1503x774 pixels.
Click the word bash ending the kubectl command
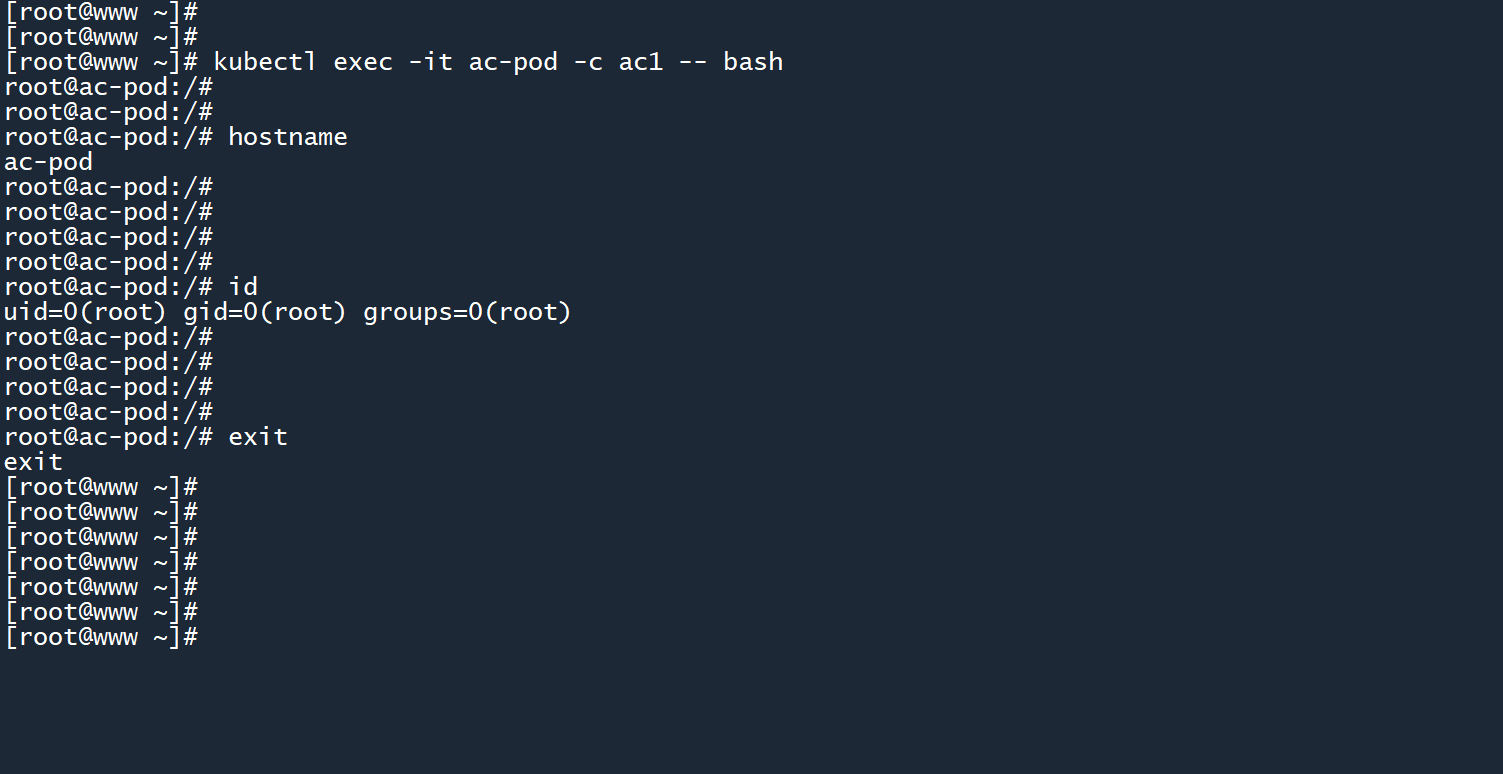point(753,62)
